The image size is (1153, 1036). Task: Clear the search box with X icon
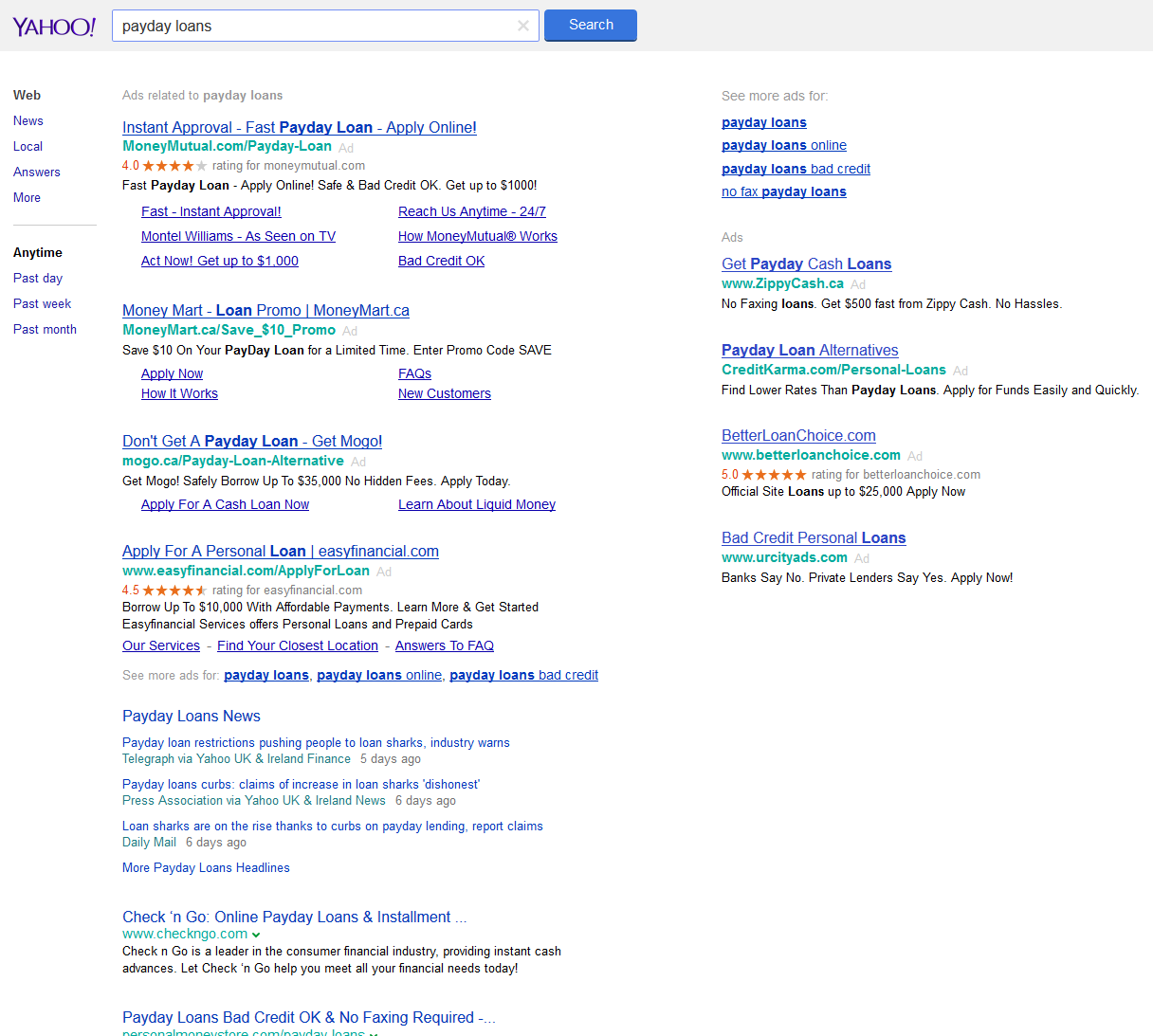[522, 26]
